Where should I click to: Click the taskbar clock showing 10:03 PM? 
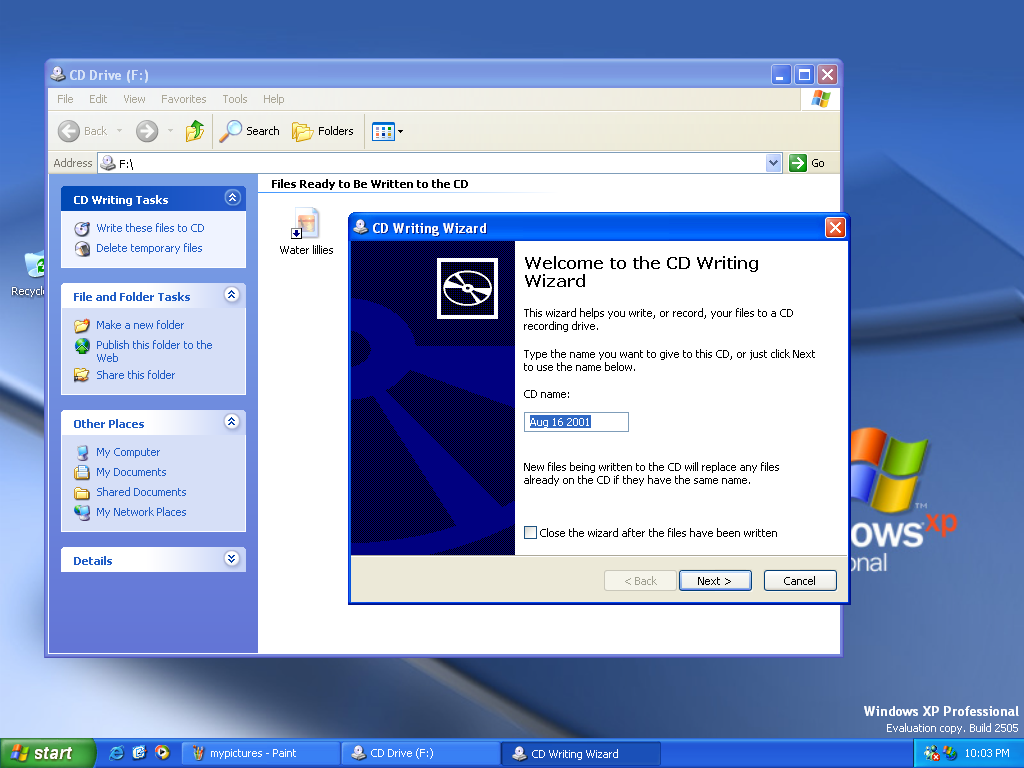pos(987,753)
